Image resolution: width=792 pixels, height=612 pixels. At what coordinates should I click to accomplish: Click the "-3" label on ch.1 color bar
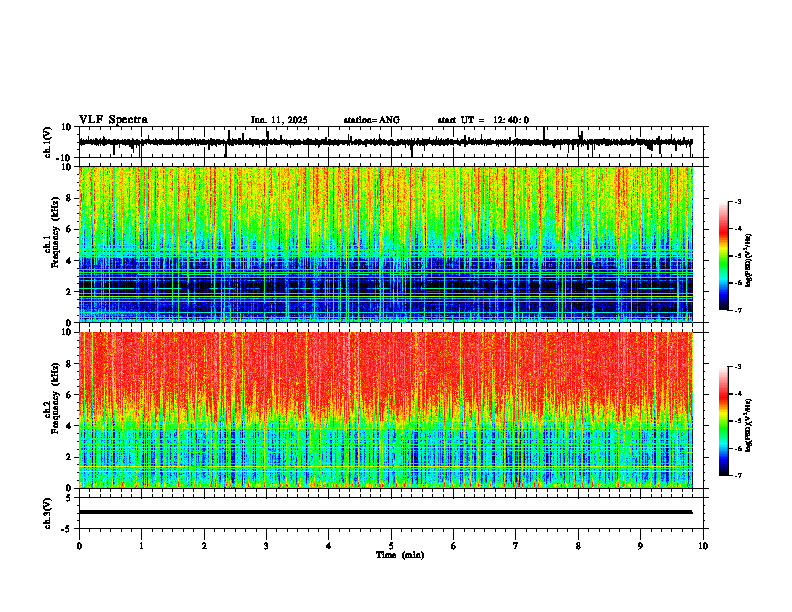coord(738,202)
